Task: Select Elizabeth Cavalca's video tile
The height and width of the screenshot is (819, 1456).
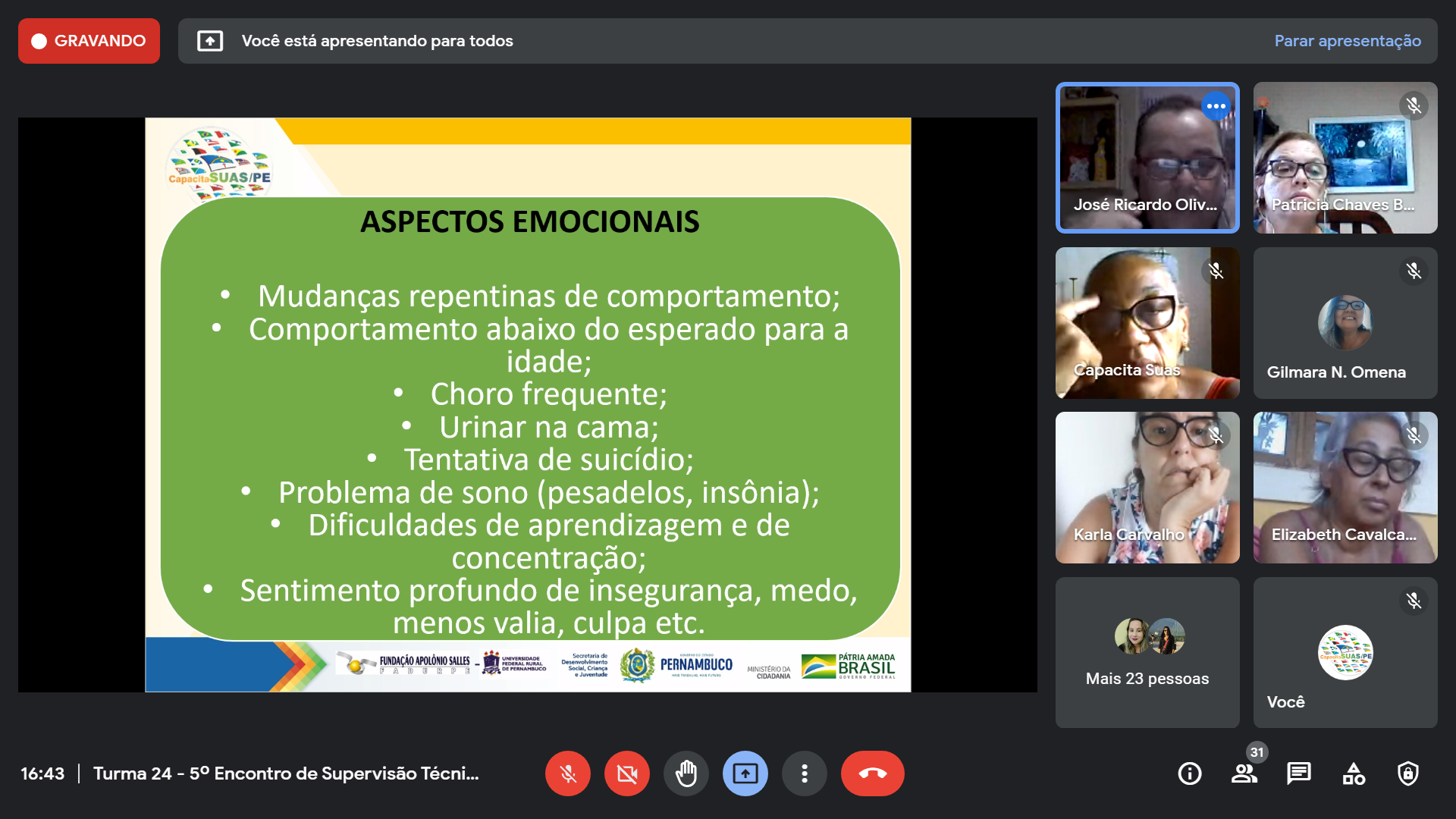Action: [1345, 488]
